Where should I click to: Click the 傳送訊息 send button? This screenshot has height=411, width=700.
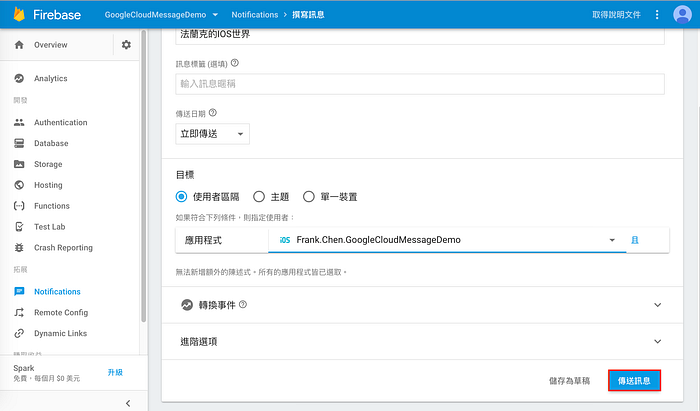[634, 381]
